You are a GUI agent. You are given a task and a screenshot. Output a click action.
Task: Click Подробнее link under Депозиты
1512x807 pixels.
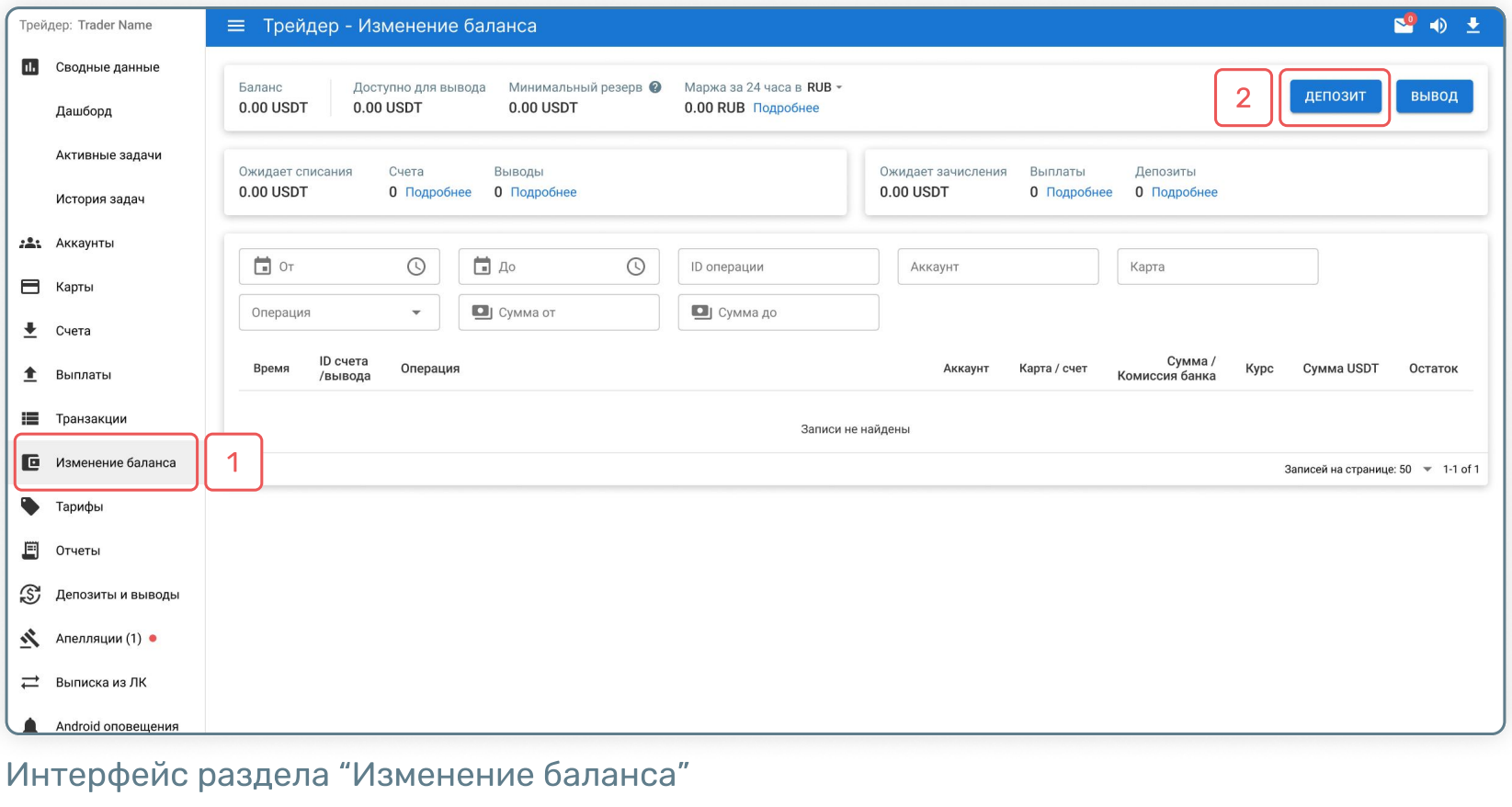[x=1184, y=192]
